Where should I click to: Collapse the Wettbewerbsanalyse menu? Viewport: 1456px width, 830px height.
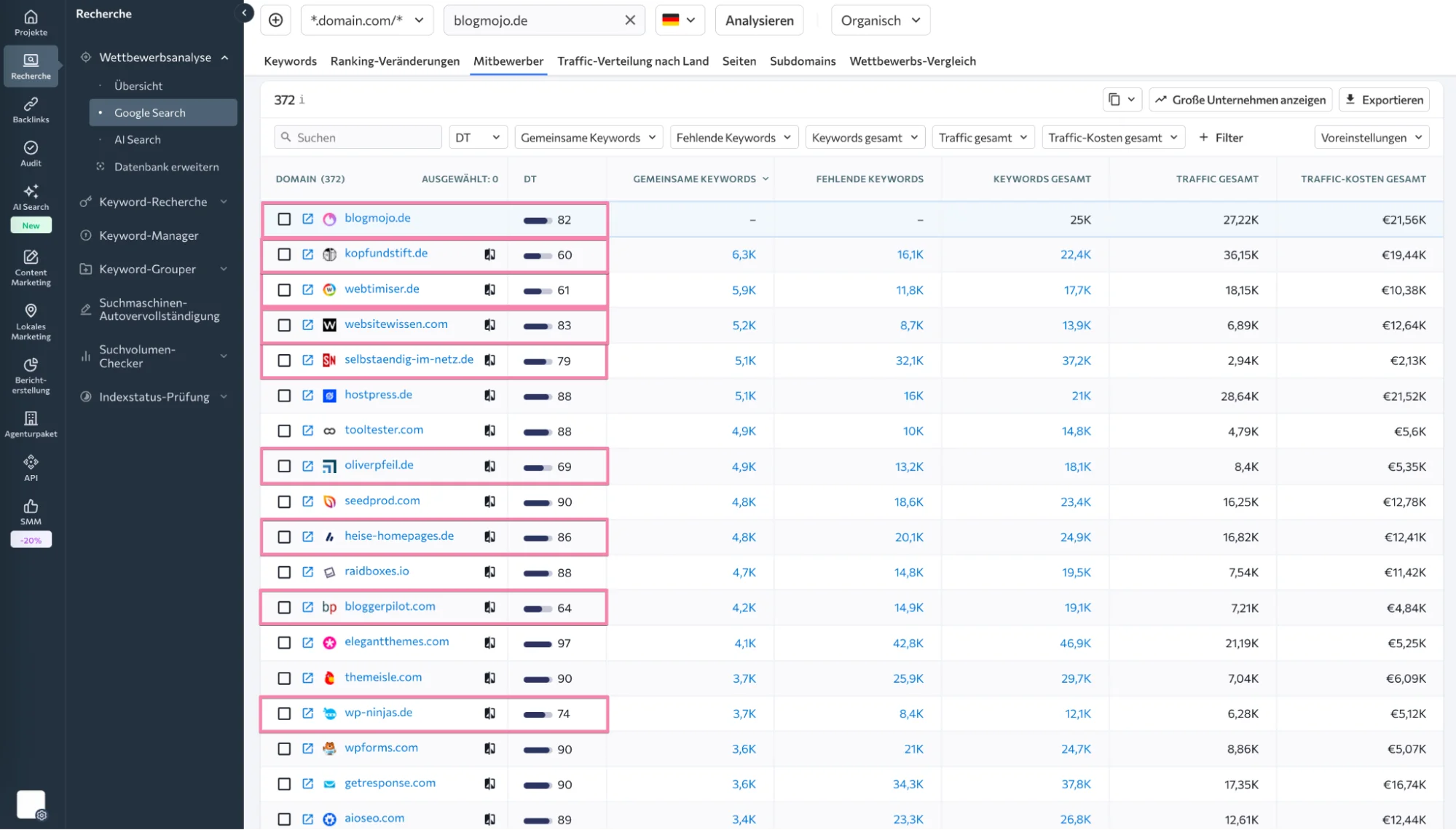(224, 58)
